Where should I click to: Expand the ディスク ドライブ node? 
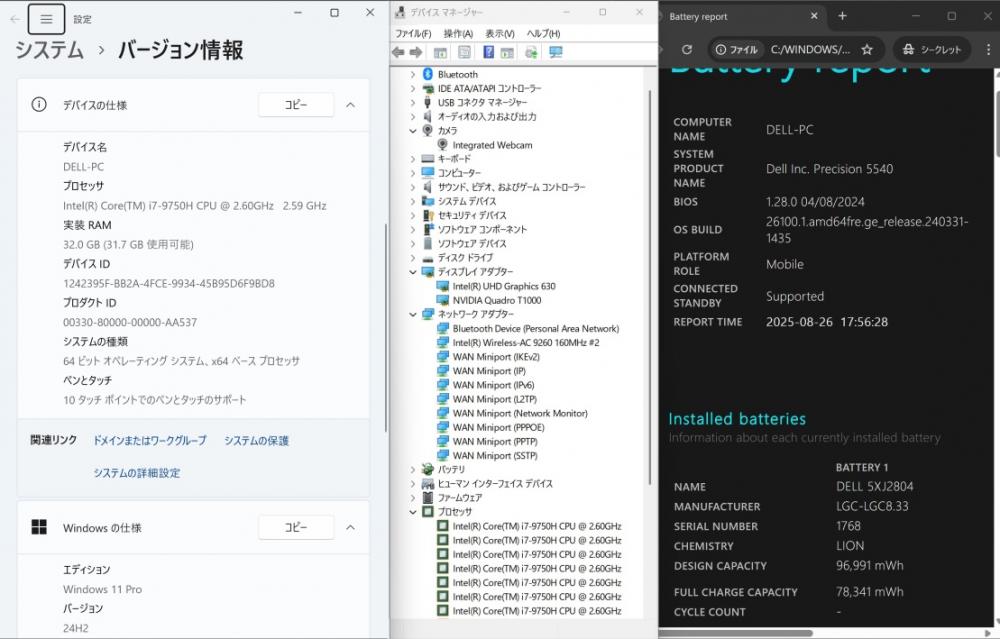[413, 258]
